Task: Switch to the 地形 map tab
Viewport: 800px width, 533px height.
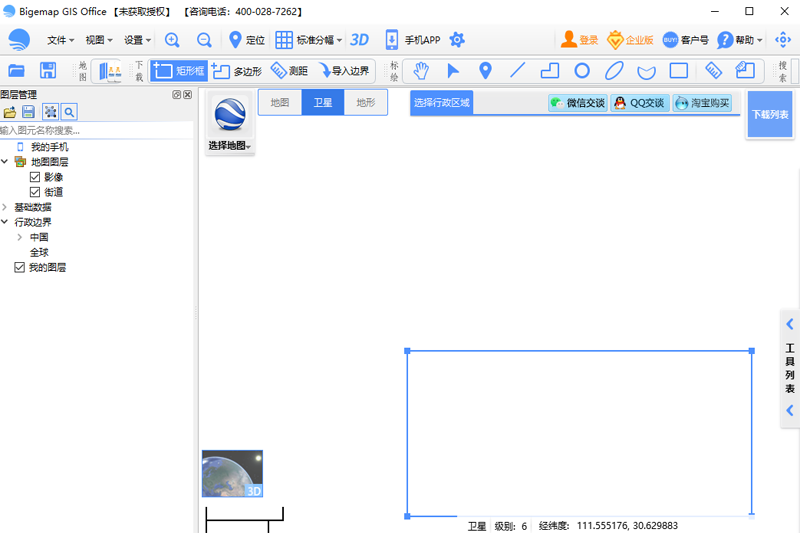Action: [x=366, y=102]
